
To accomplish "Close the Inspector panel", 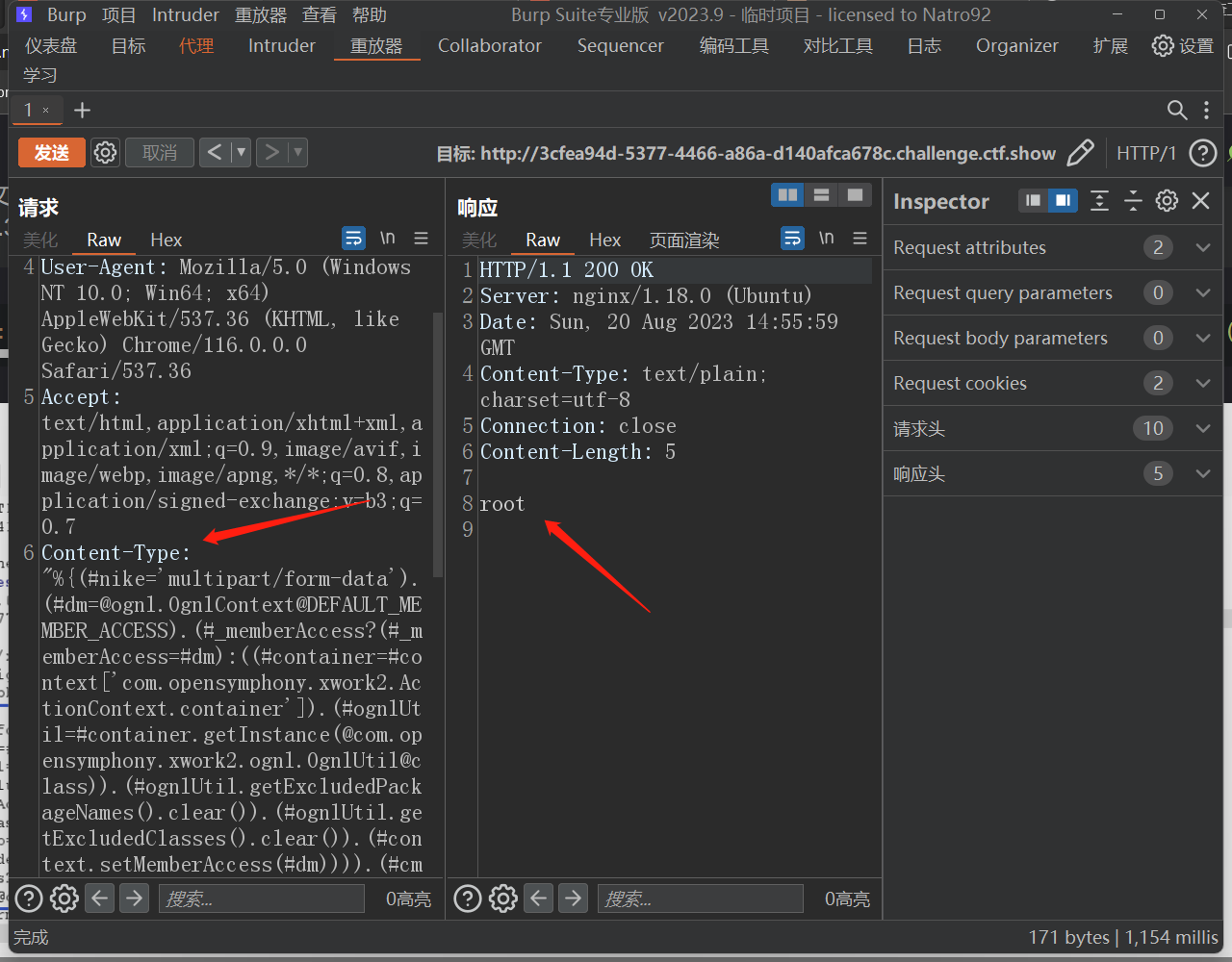I will (1200, 200).
